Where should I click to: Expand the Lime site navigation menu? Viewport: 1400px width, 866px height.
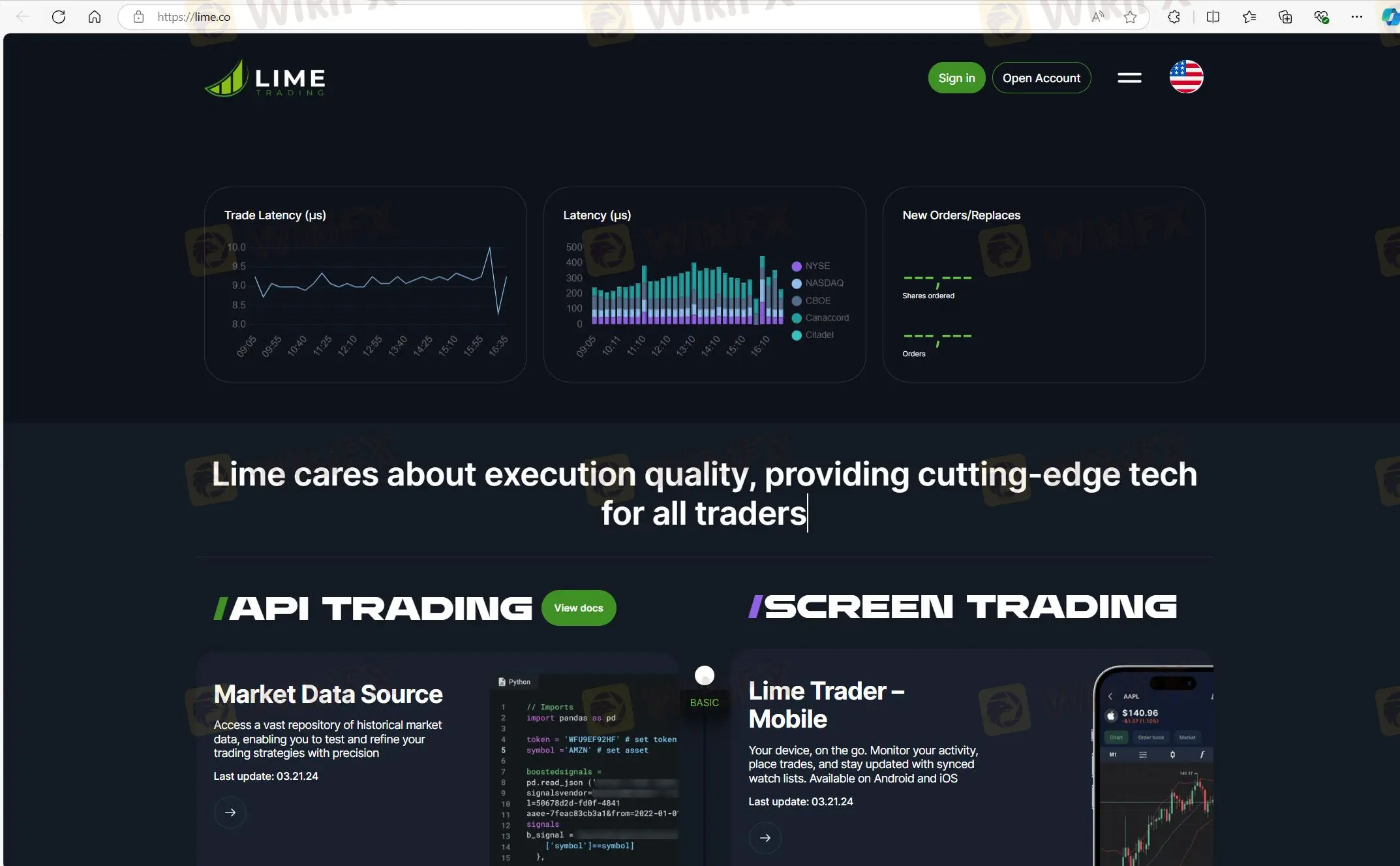(1130, 78)
